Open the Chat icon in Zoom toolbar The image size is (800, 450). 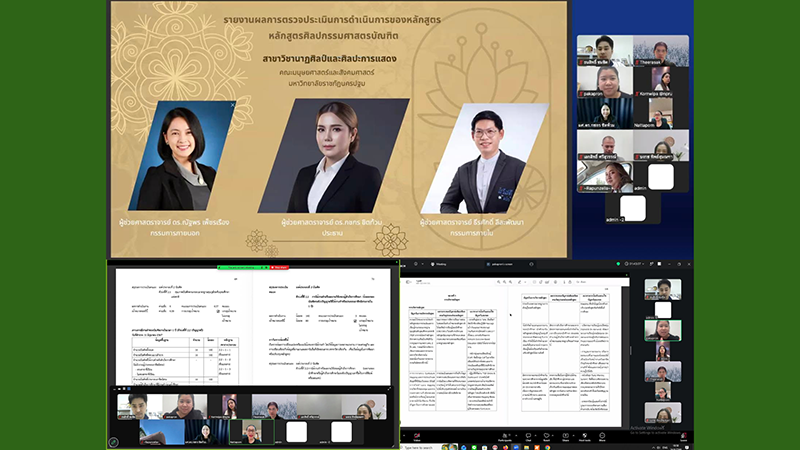click(x=529, y=436)
